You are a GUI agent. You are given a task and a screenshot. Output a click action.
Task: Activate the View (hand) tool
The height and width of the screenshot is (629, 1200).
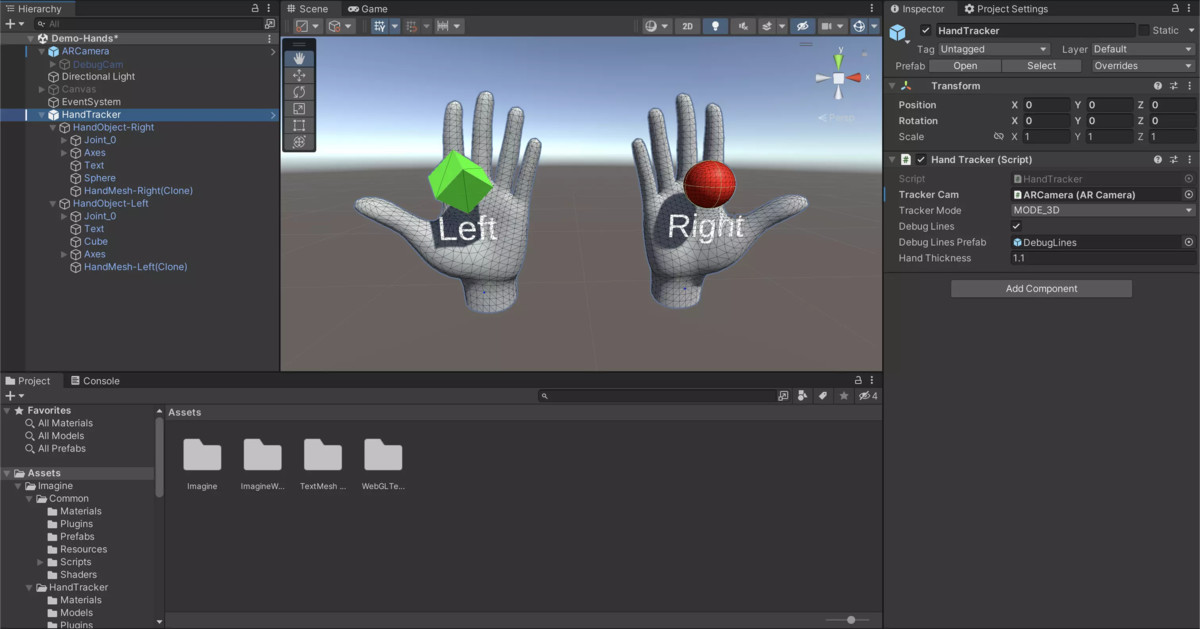300,58
